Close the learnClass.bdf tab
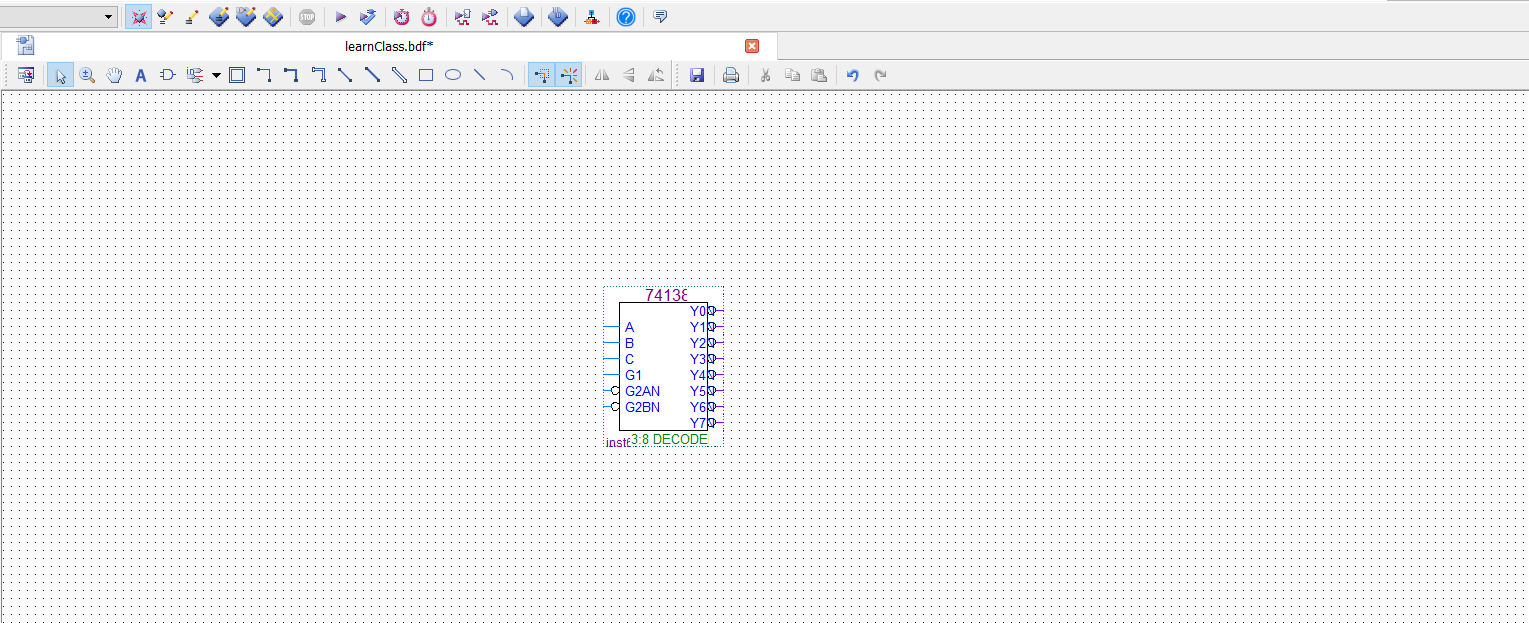Viewport: 1529px width, 623px height. tap(752, 46)
